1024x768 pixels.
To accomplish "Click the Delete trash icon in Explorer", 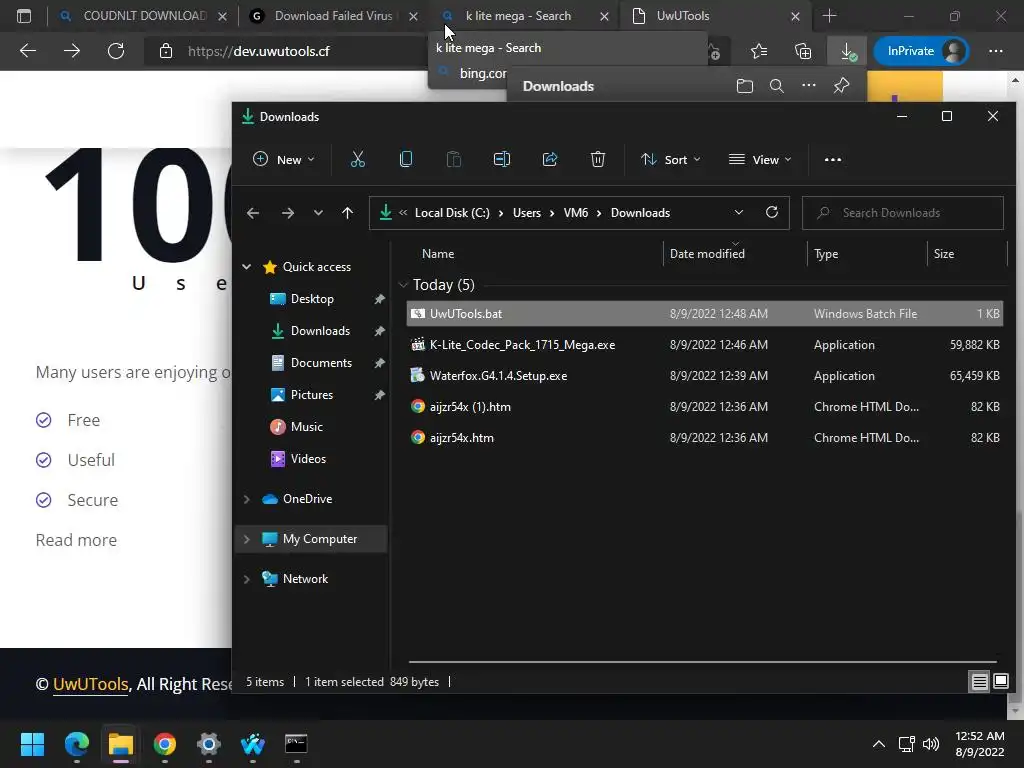I will click(x=598, y=159).
